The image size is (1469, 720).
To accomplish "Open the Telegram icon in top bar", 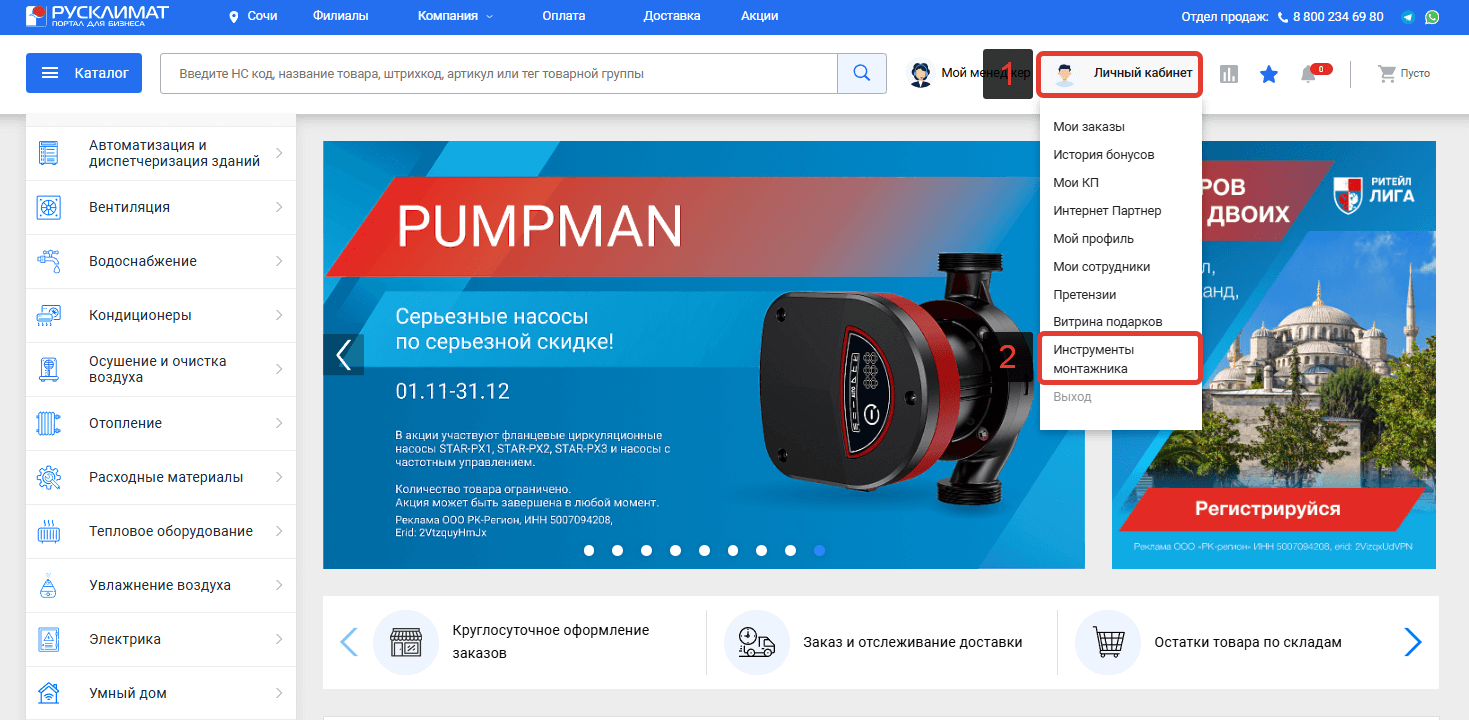I will (1408, 17).
